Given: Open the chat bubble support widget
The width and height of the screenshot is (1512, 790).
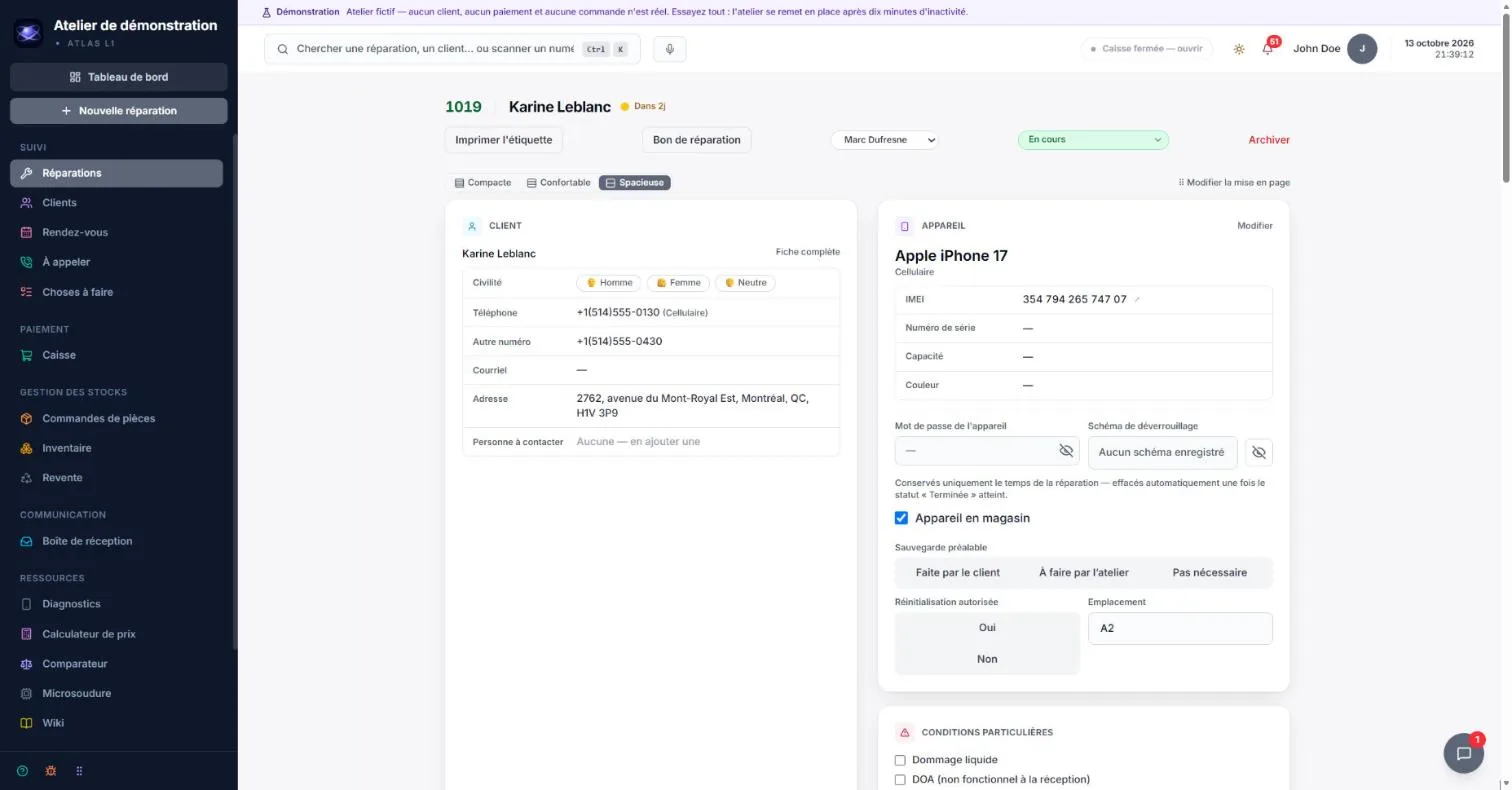Looking at the screenshot, I should click(x=1463, y=753).
